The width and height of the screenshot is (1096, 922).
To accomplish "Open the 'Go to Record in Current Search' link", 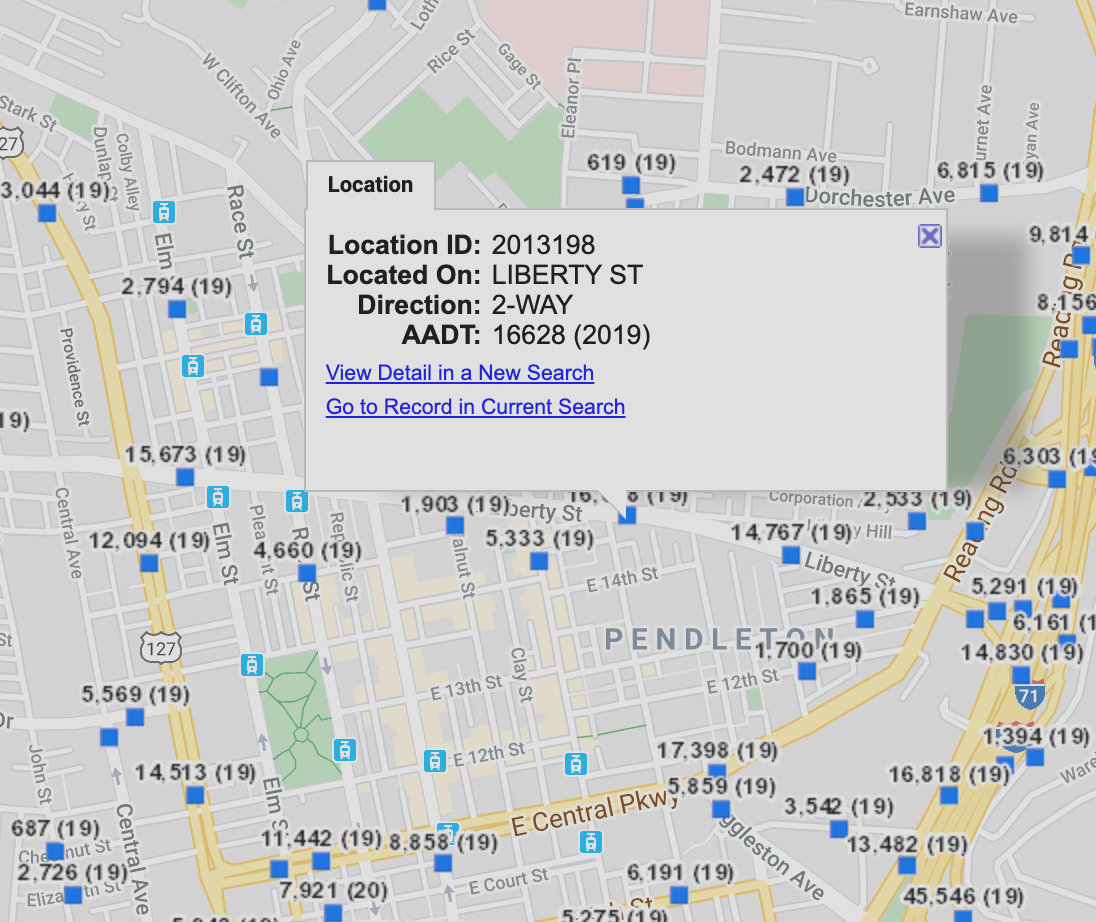I will point(475,407).
